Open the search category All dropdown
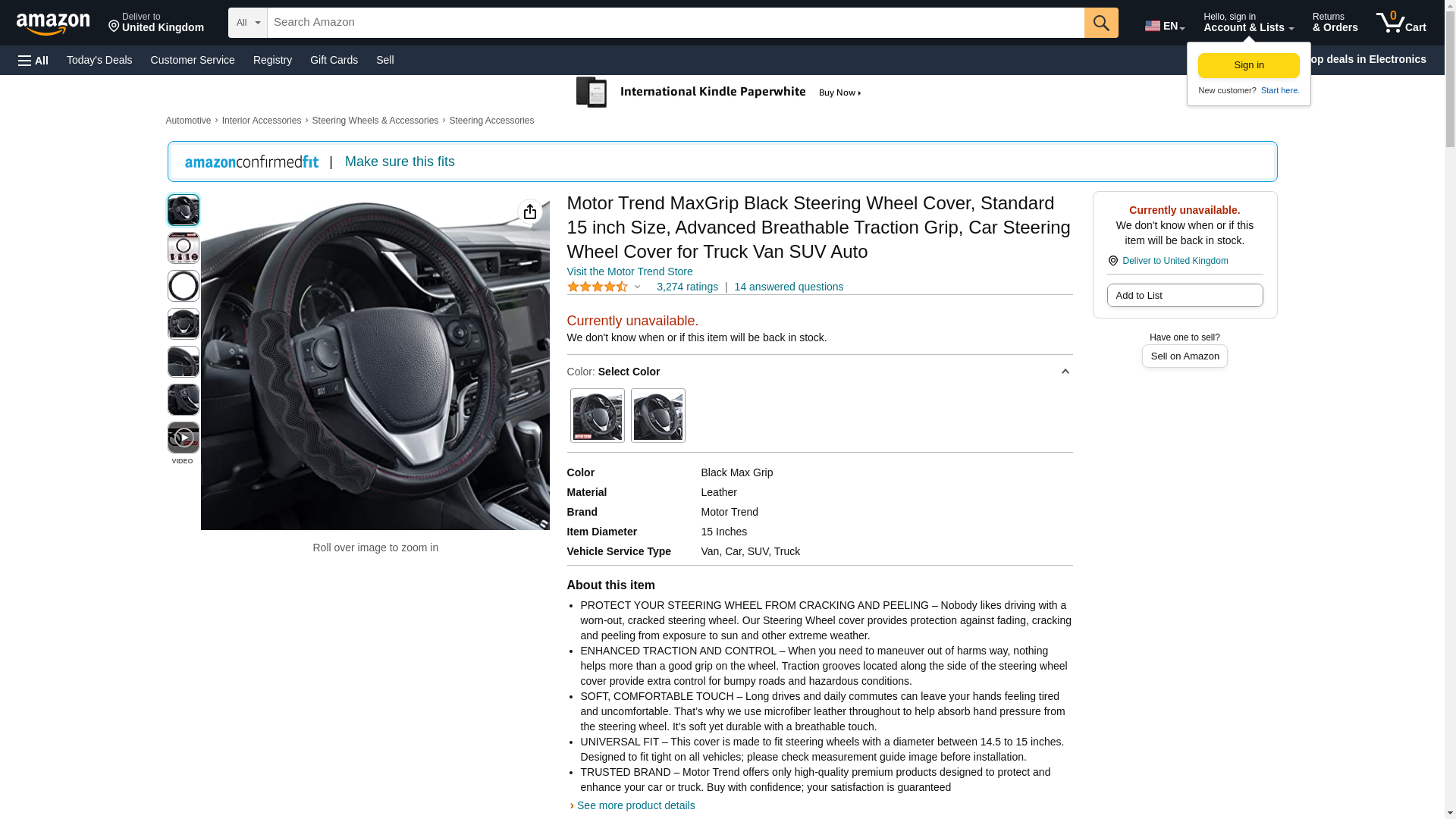The width and height of the screenshot is (1456, 819). pos(247,23)
